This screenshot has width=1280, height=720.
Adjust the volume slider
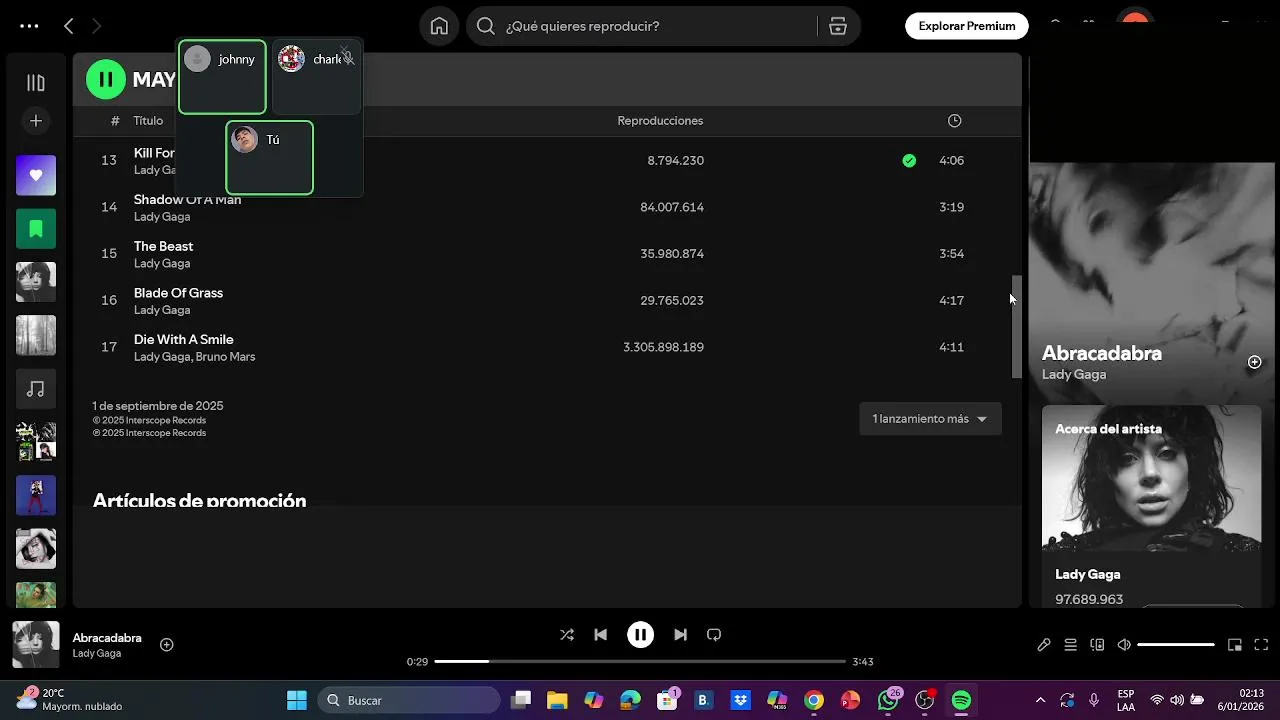[1176, 645]
